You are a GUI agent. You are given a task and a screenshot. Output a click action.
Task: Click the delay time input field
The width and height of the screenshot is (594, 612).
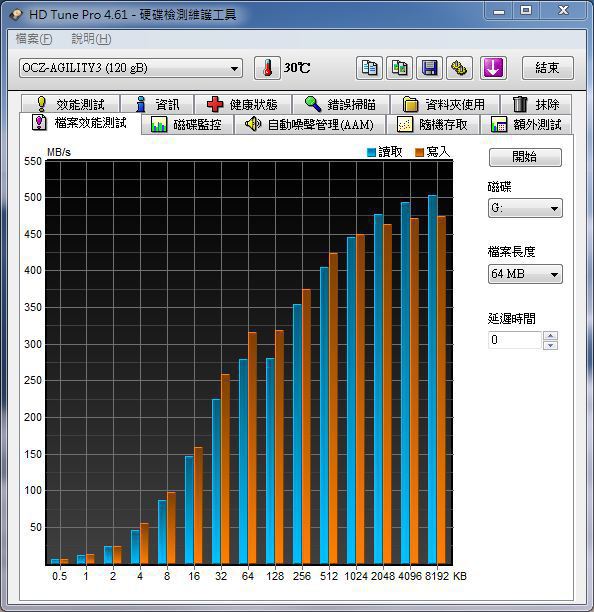(515, 340)
